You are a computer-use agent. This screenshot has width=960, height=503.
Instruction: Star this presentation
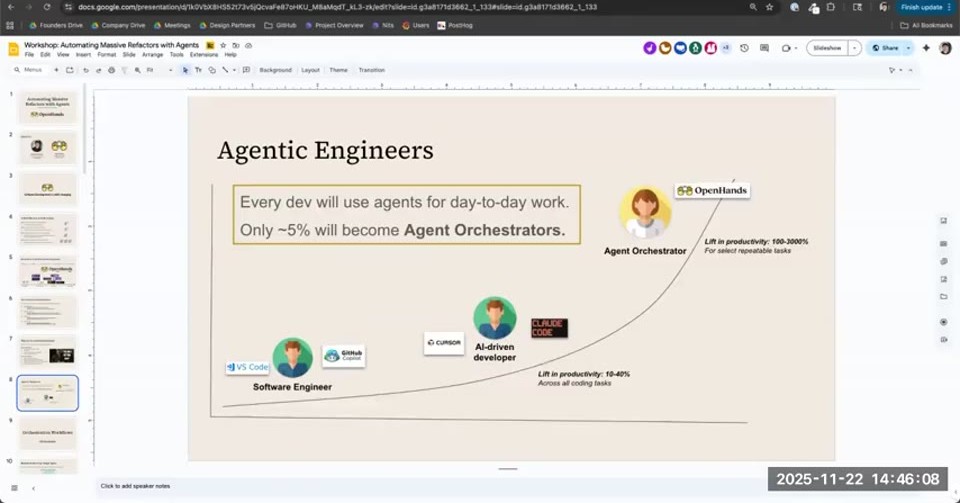[x=223, y=45]
